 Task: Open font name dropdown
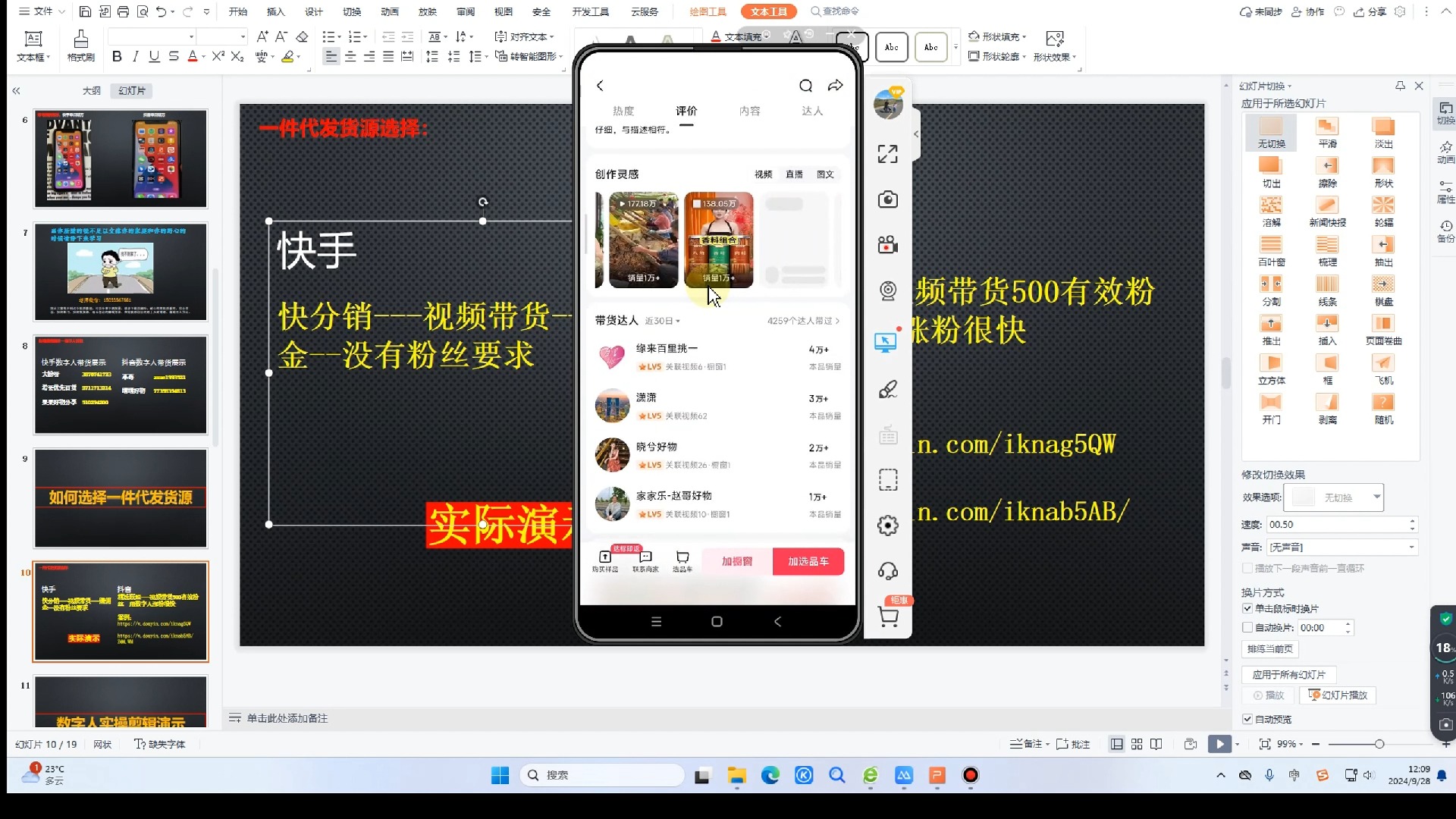click(x=192, y=36)
